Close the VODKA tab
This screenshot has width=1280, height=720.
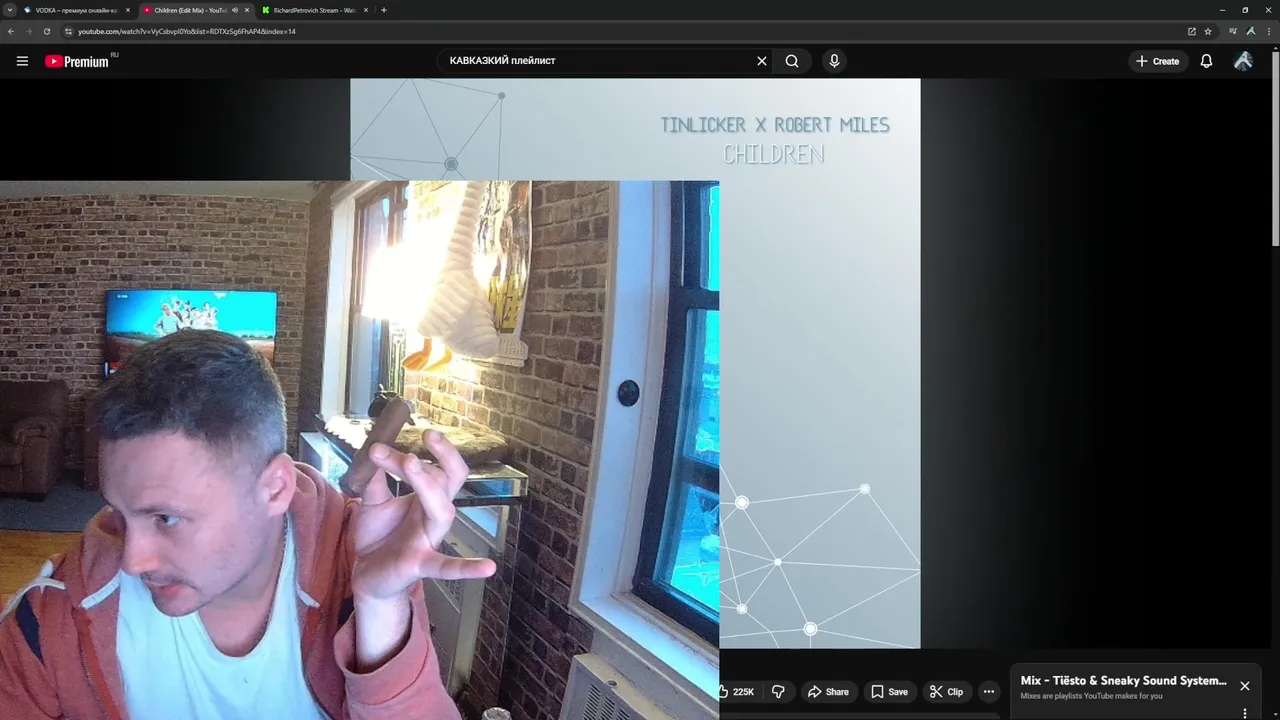pos(128,10)
